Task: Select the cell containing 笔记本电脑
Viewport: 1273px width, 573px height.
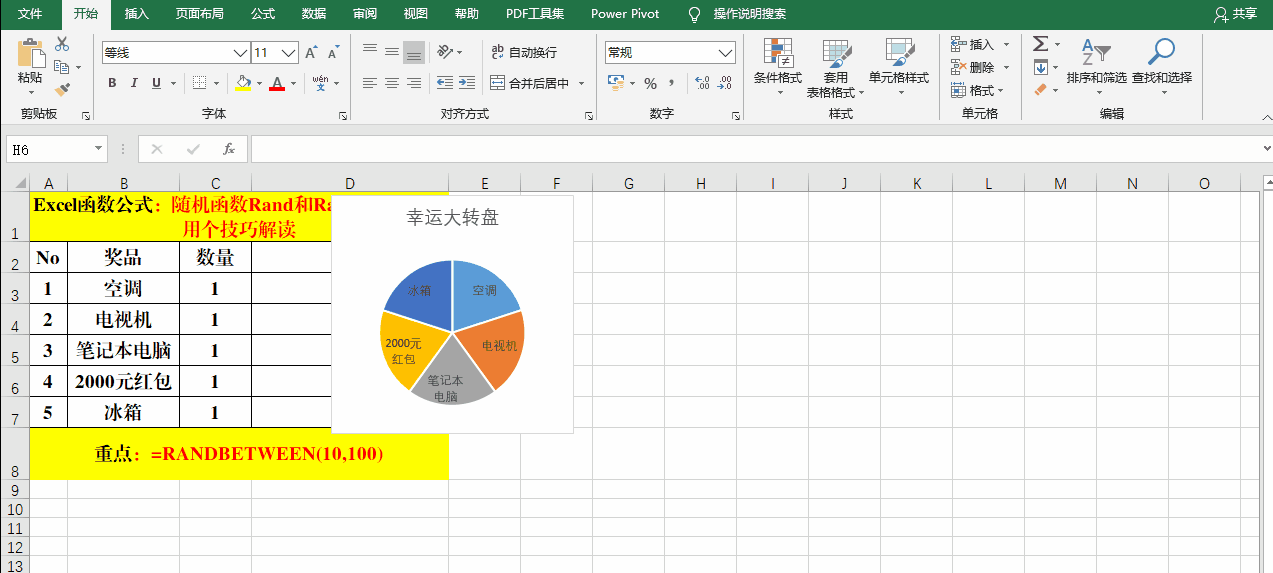Action: (124, 351)
